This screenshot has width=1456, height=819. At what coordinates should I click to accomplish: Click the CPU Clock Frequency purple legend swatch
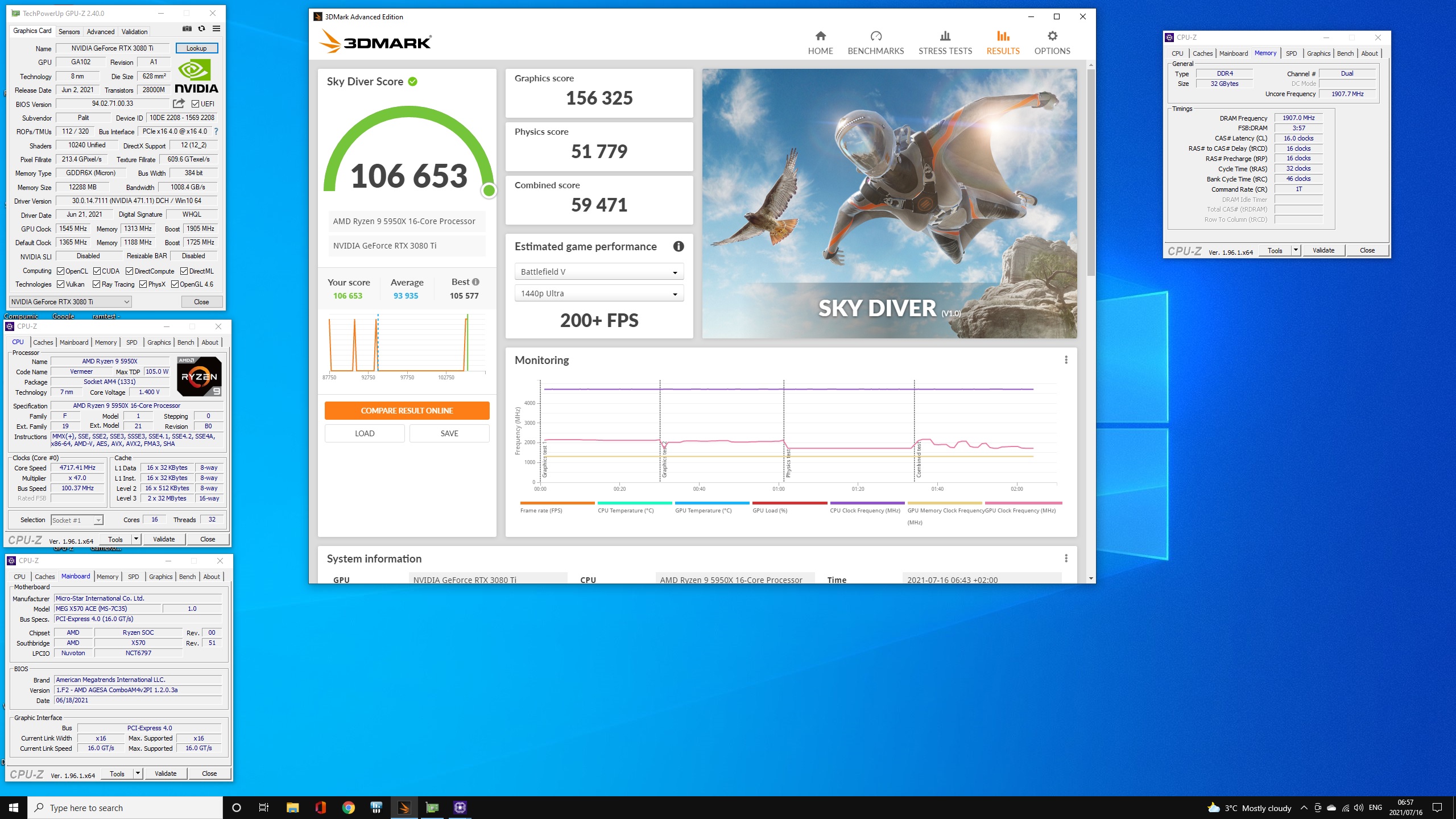pyautogui.click(x=867, y=503)
